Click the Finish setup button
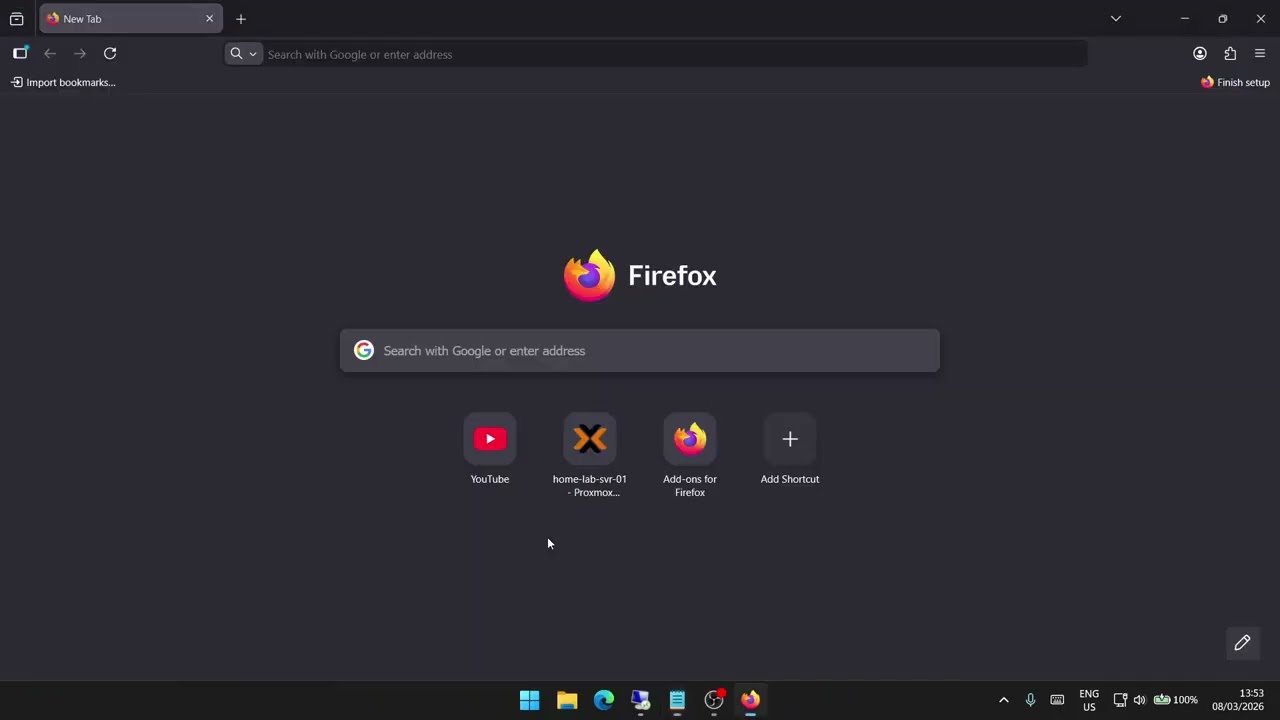 (x=1235, y=82)
